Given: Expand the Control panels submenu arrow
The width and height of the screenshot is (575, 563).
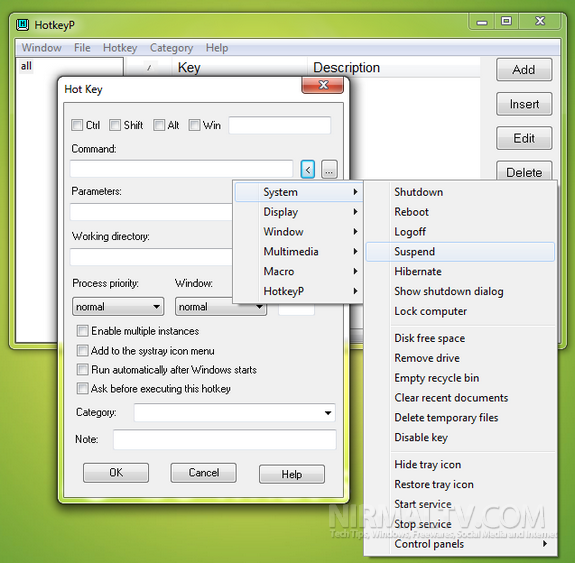Looking at the screenshot, I should point(545,544).
